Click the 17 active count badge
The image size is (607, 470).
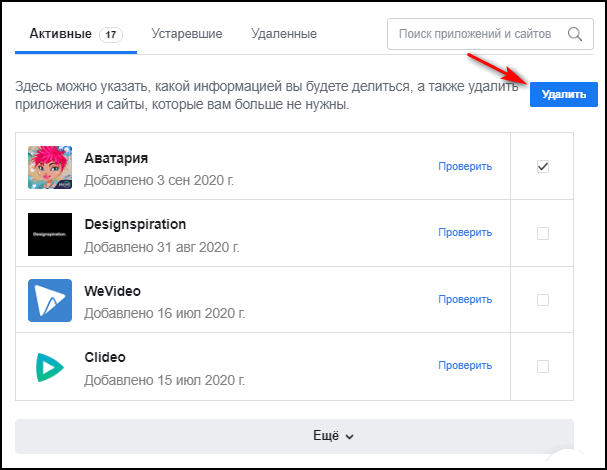pos(111,35)
